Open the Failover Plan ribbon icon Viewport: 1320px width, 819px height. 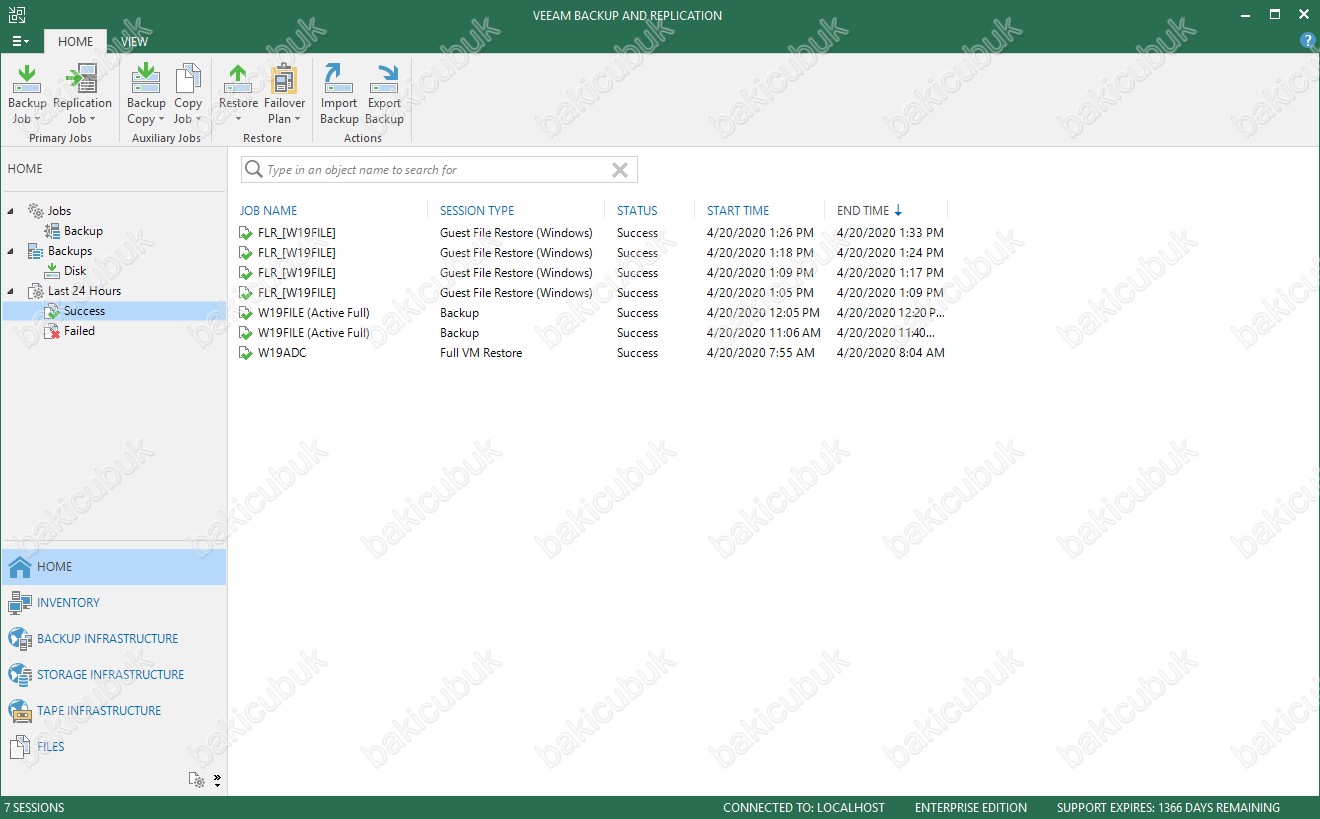tap(285, 78)
